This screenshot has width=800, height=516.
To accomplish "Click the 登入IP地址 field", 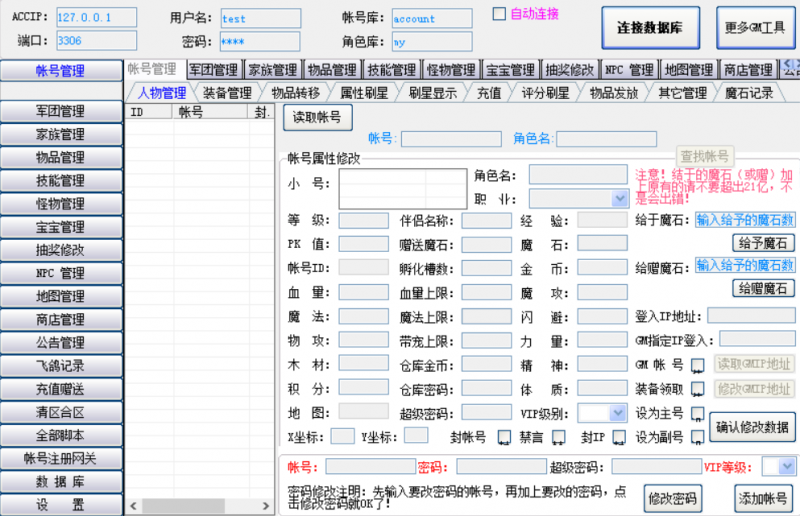I will coord(751,315).
